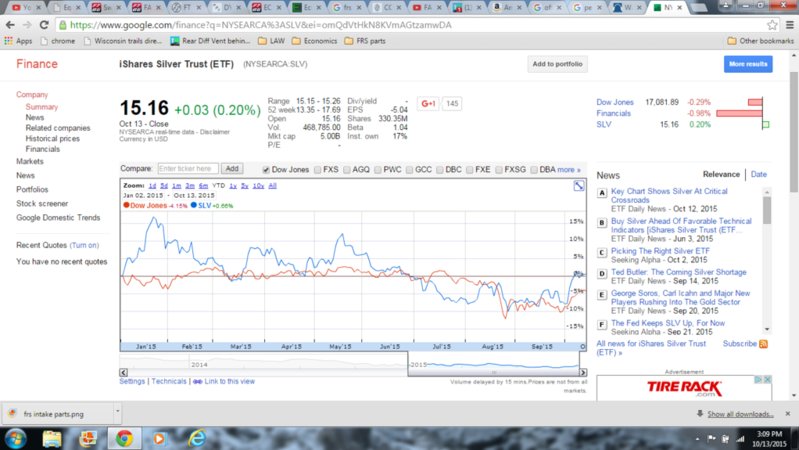Viewport: 799px width, 450px height.
Task: Click the More results button
Action: point(748,64)
